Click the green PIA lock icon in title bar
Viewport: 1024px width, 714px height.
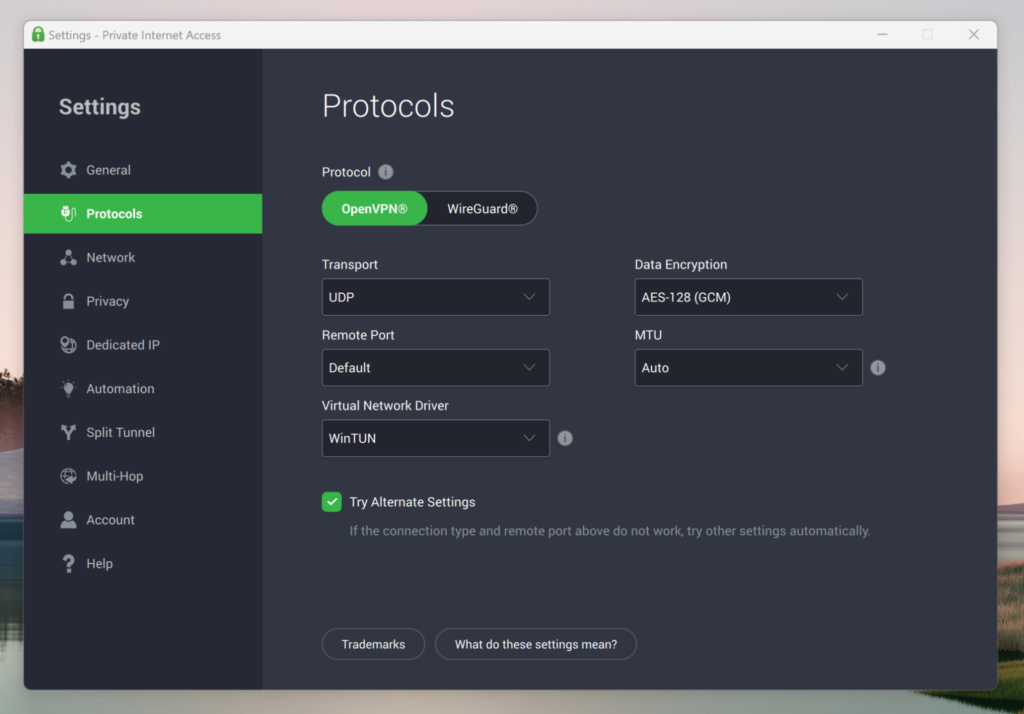38,35
